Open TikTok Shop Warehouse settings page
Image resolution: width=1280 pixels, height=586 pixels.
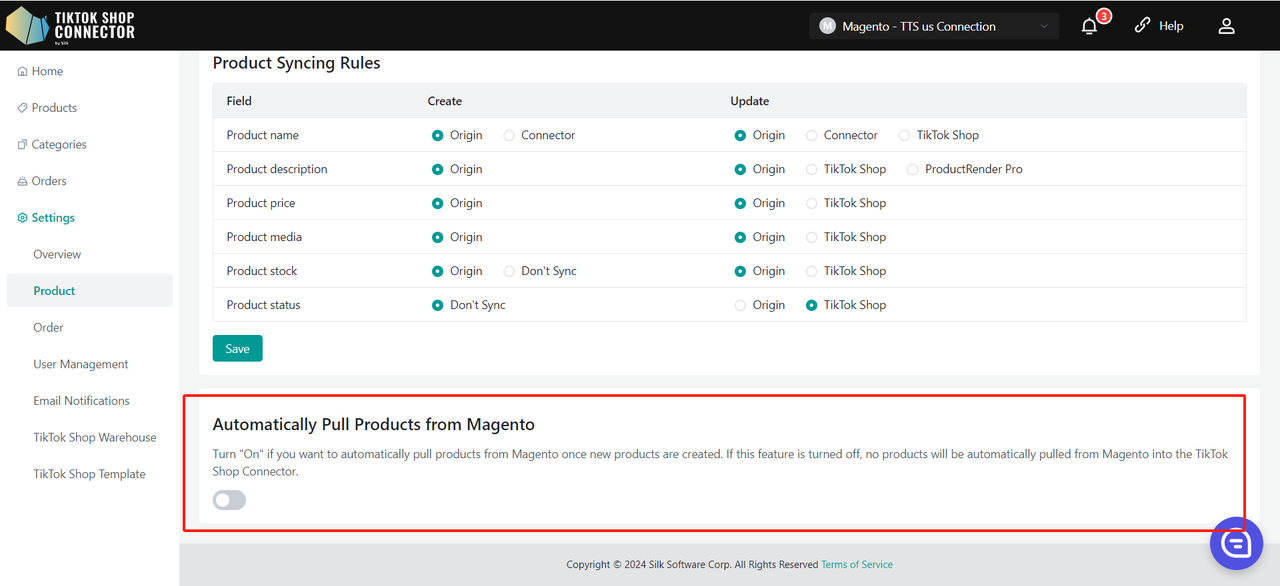click(94, 437)
